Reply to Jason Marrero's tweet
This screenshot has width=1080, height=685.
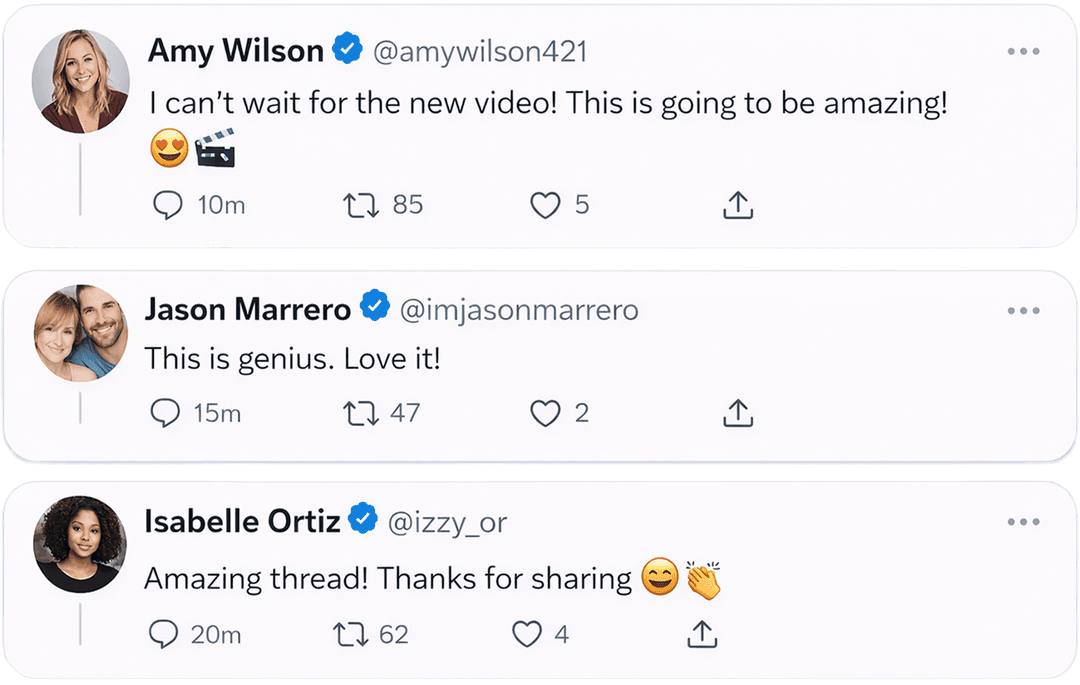[x=165, y=413]
